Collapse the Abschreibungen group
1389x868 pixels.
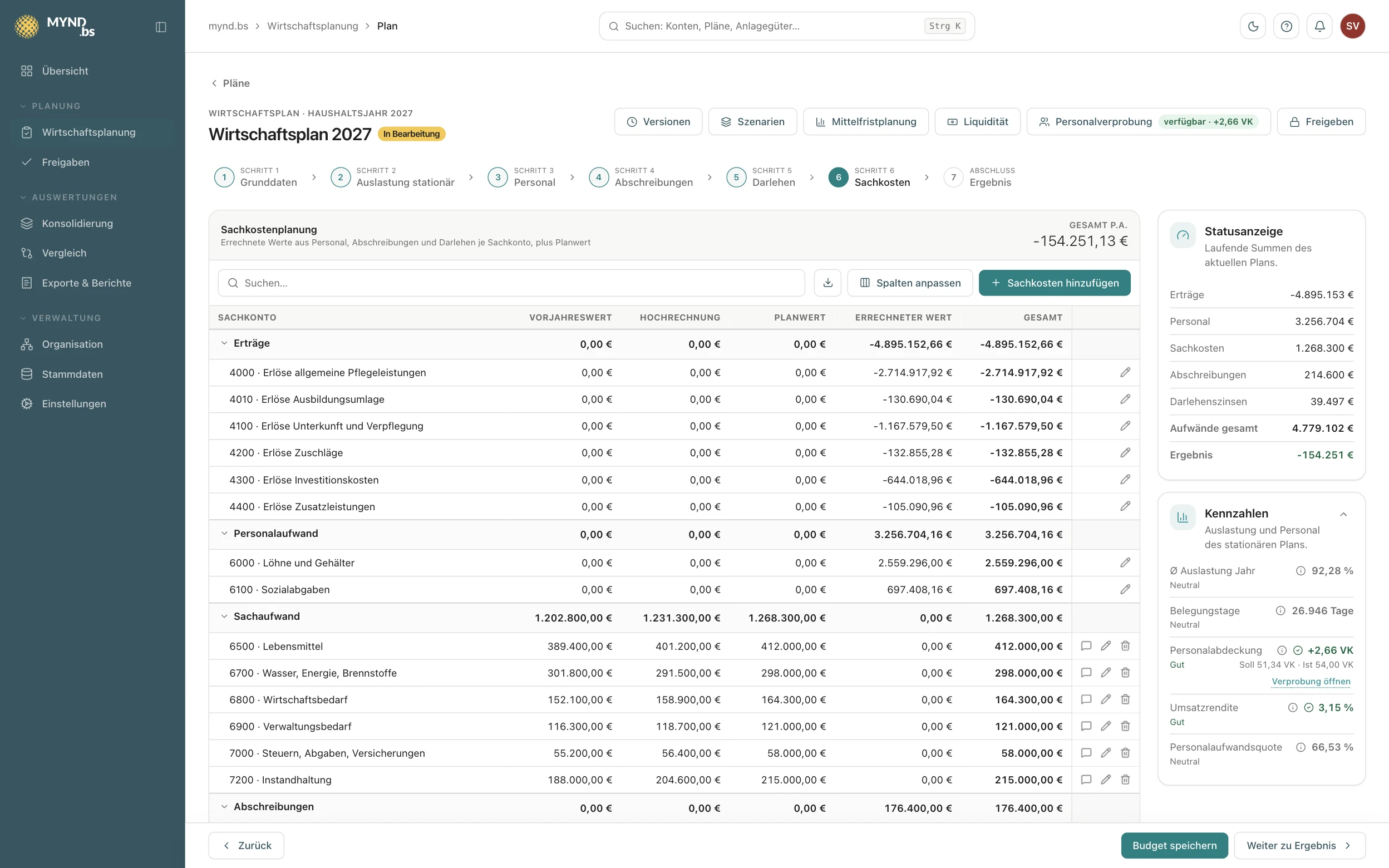tap(224, 807)
